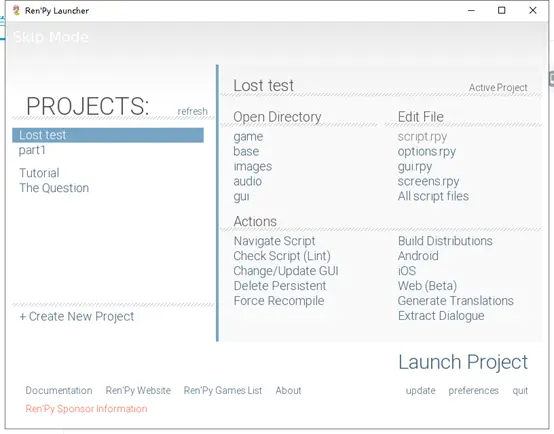Open launcher preferences
The width and height of the screenshot is (554, 434).
[x=473, y=391]
